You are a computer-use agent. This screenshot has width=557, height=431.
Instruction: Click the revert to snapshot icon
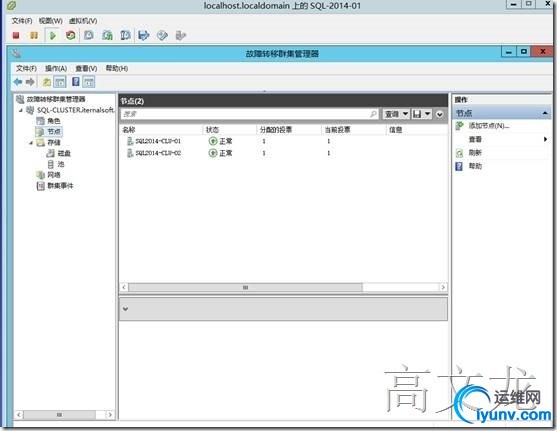(x=107, y=35)
